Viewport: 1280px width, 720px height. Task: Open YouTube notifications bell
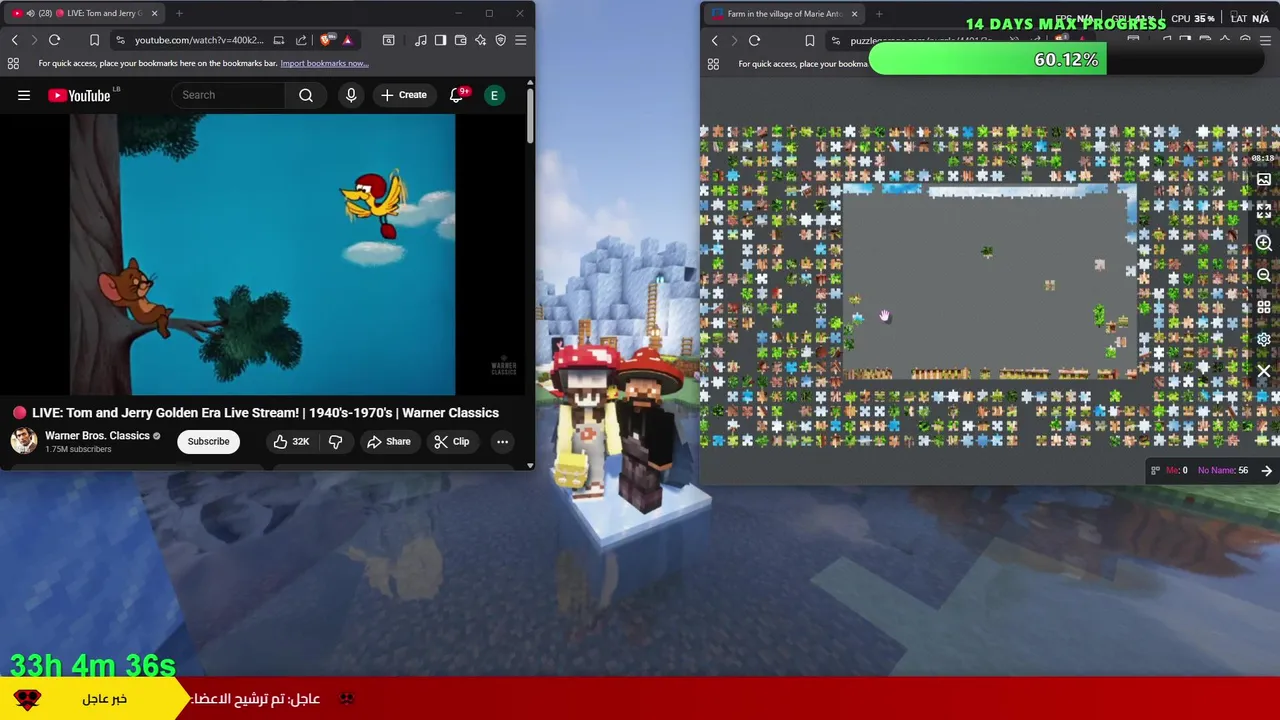point(457,95)
